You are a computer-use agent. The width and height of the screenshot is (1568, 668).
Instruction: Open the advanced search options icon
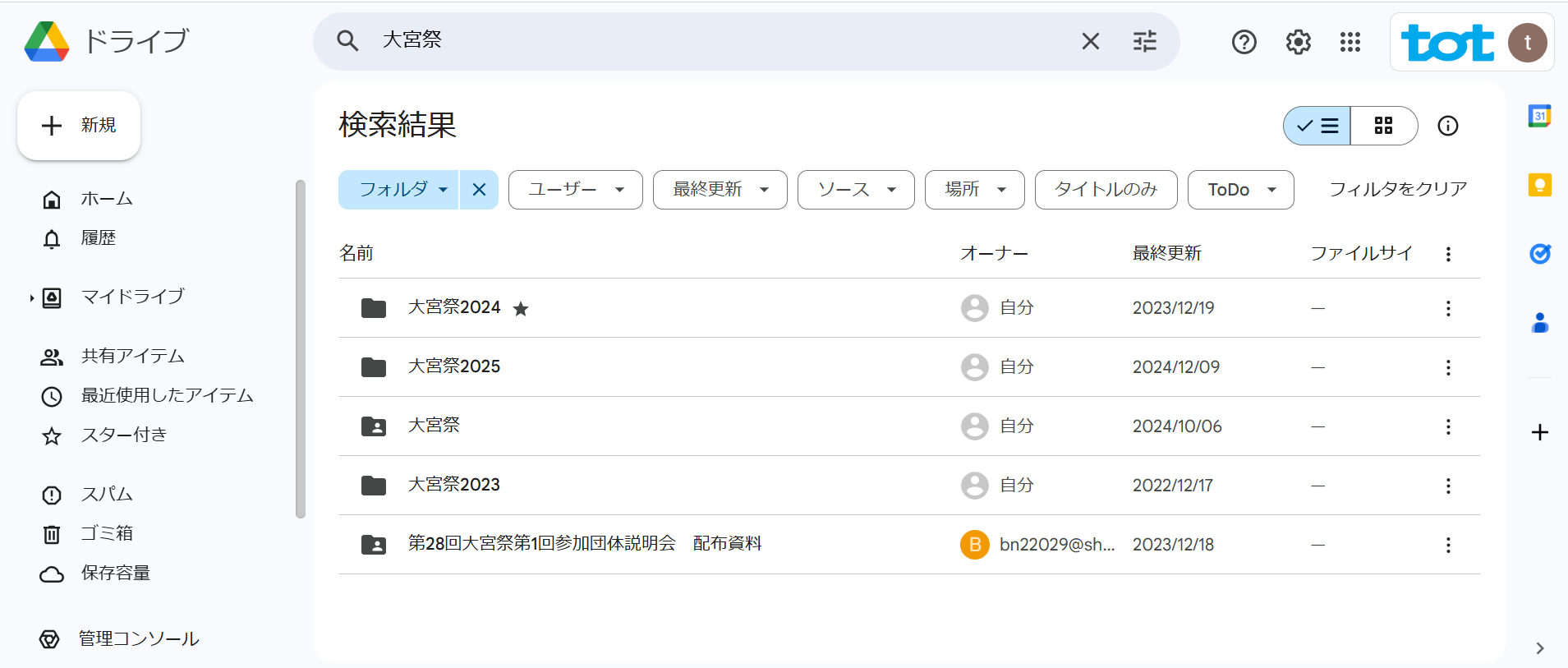1144,41
